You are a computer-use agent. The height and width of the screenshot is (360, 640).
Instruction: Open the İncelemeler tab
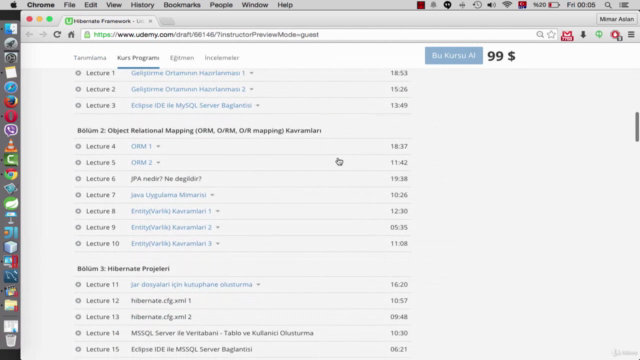[x=222, y=58]
